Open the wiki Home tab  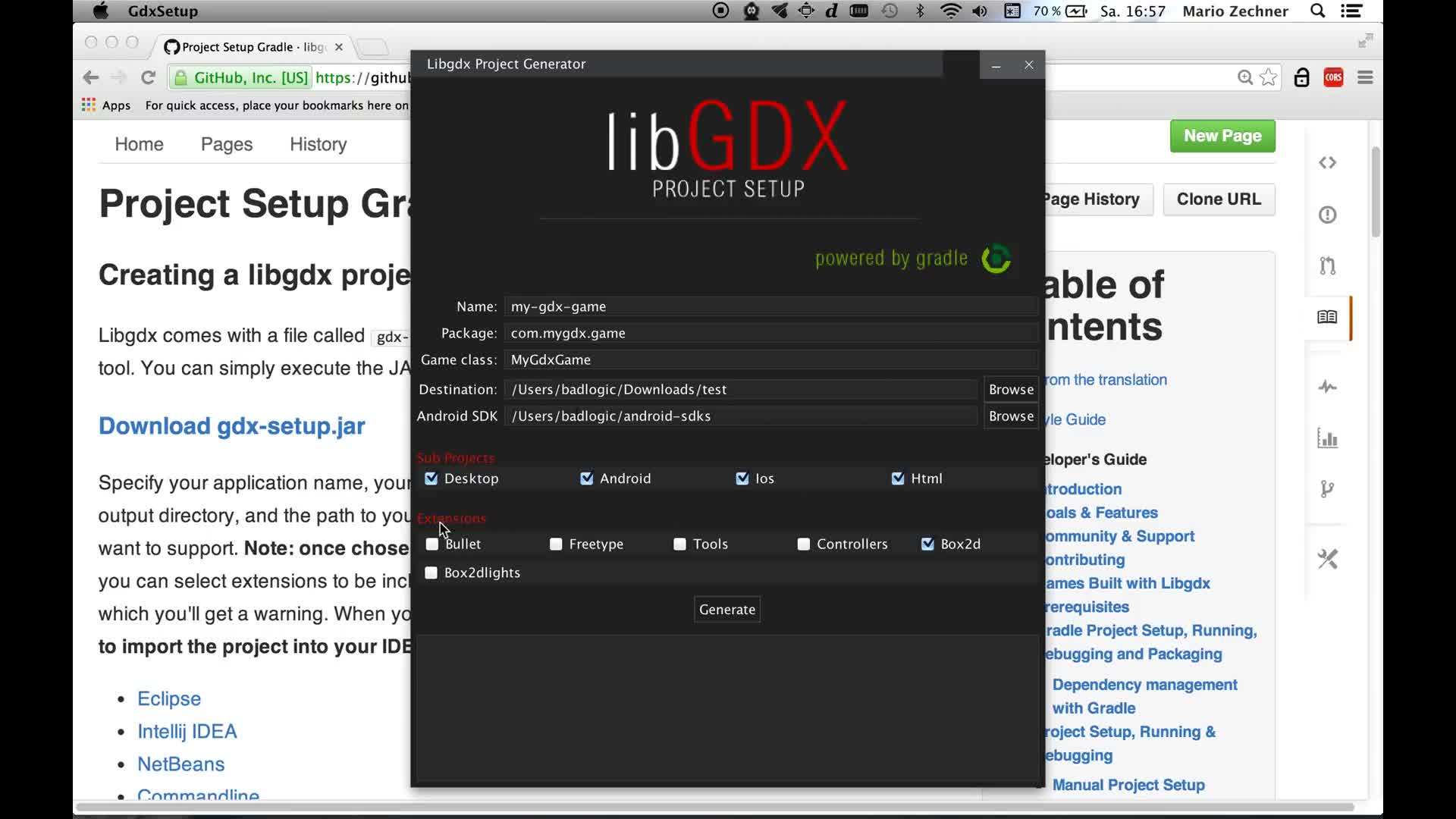pos(140,144)
